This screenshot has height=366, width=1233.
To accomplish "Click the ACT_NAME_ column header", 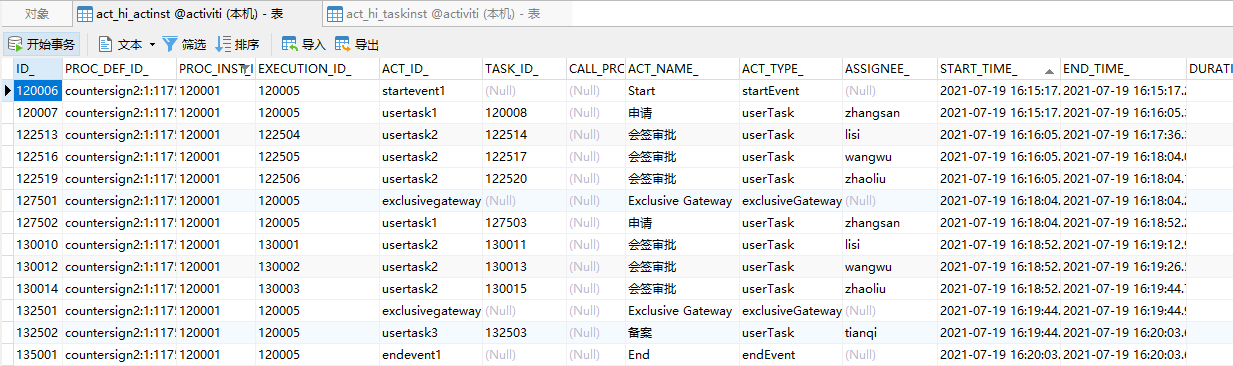I will click(681, 68).
